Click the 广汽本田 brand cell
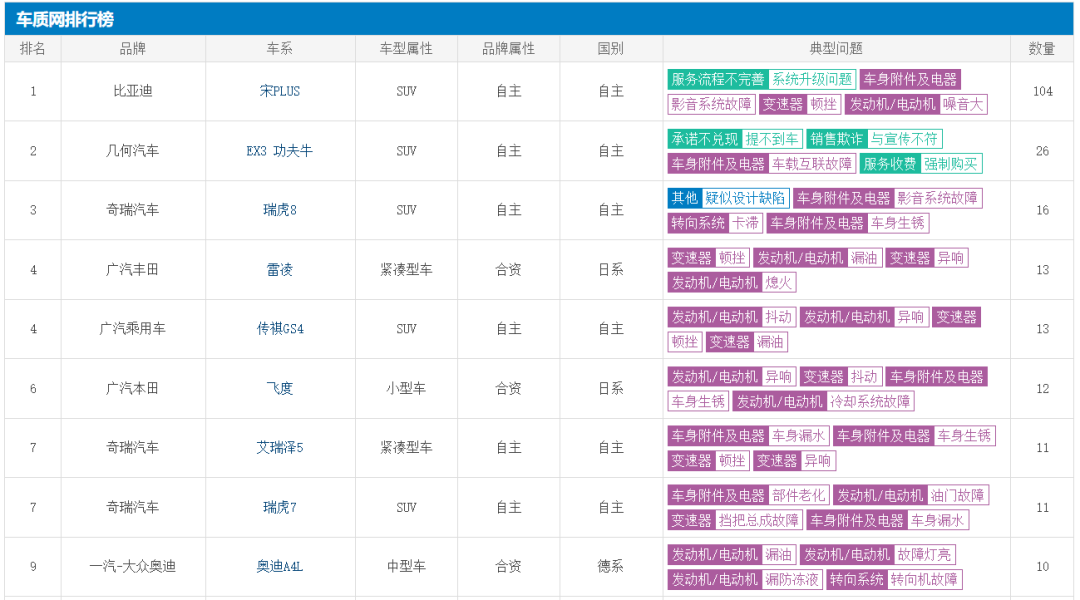 click(133, 389)
